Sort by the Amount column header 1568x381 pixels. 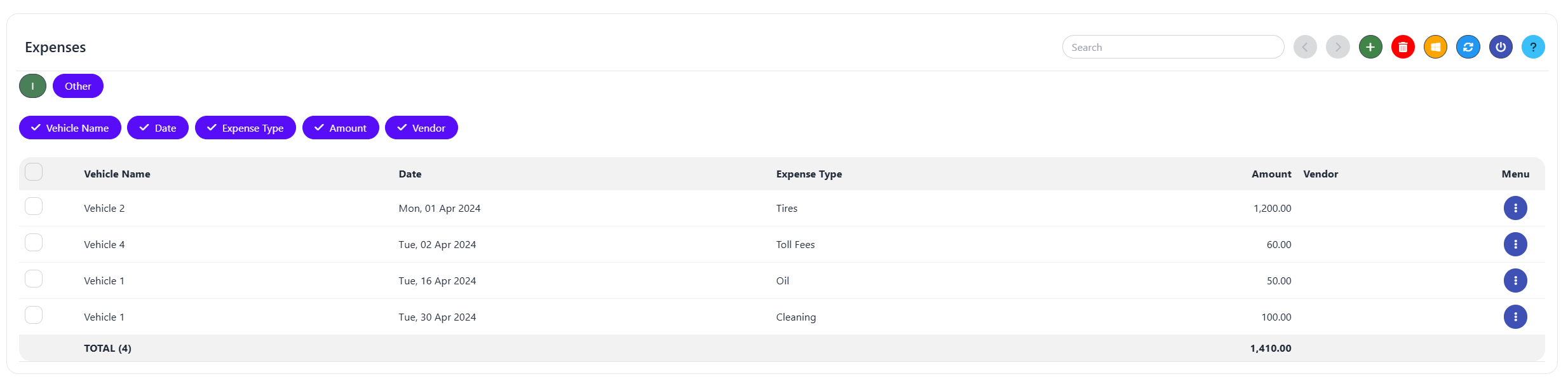point(1271,174)
